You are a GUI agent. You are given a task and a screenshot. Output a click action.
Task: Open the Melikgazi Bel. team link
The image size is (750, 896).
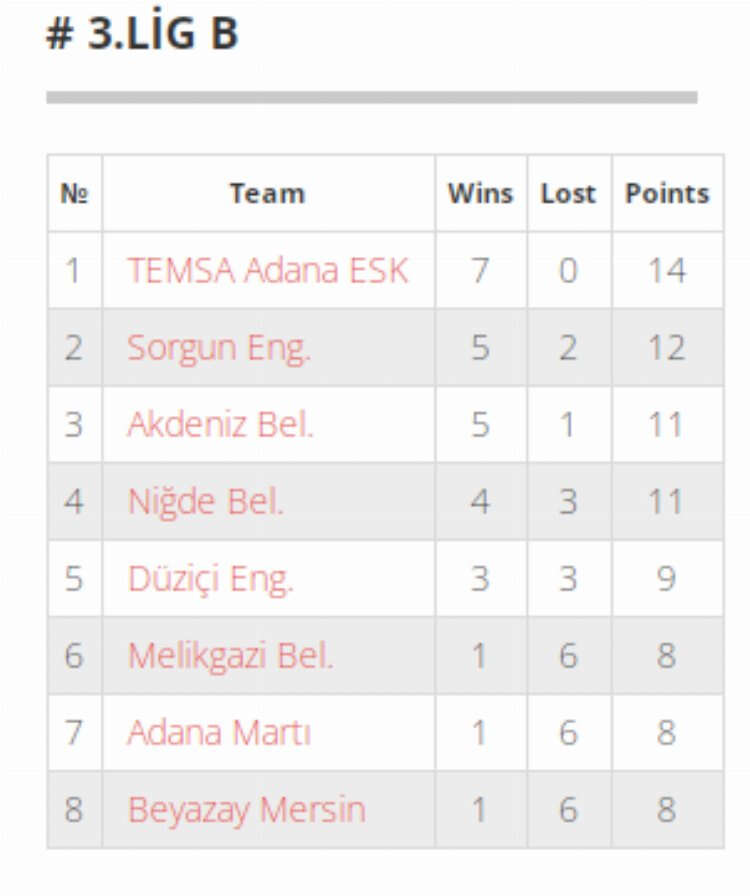tap(230, 656)
